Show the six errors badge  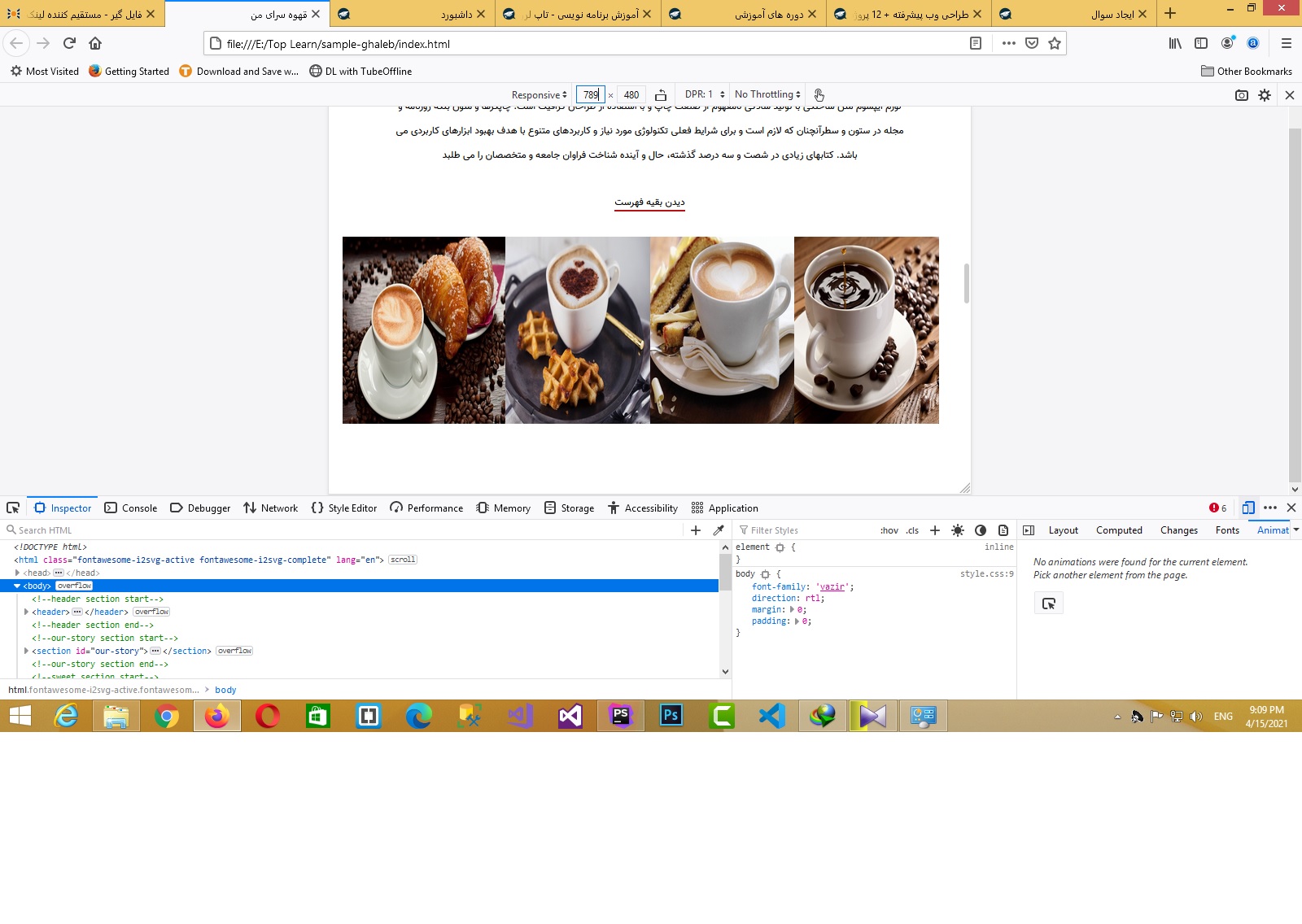tap(1218, 508)
